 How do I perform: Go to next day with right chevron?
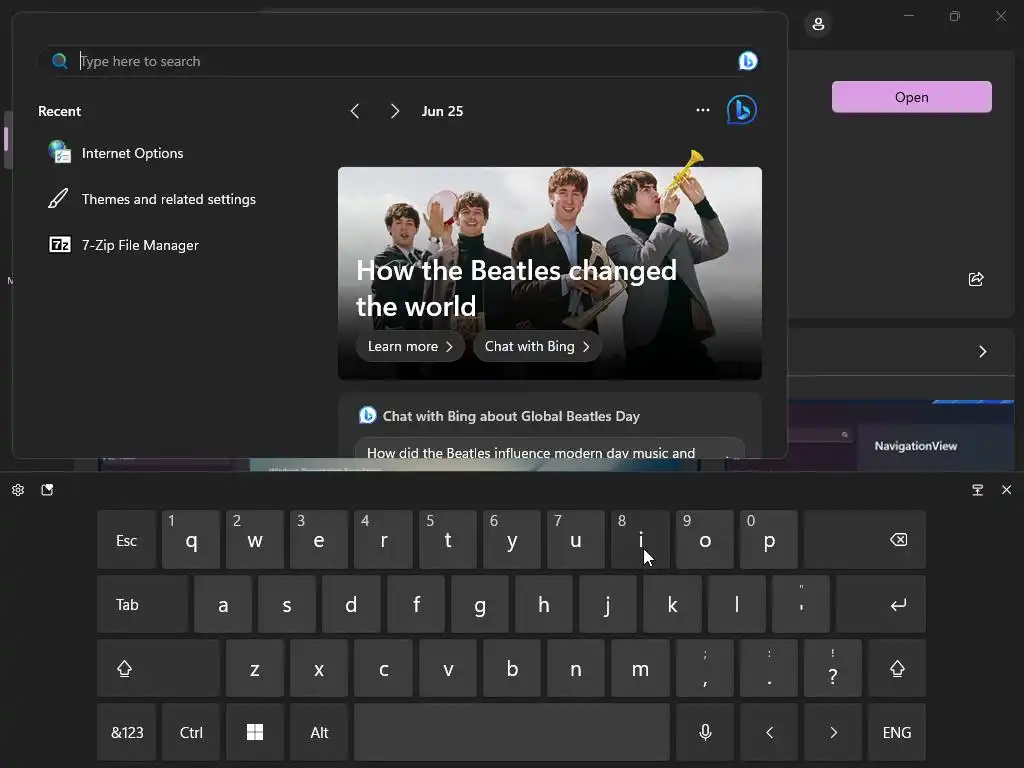pyautogui.click(x=394, y=111)
